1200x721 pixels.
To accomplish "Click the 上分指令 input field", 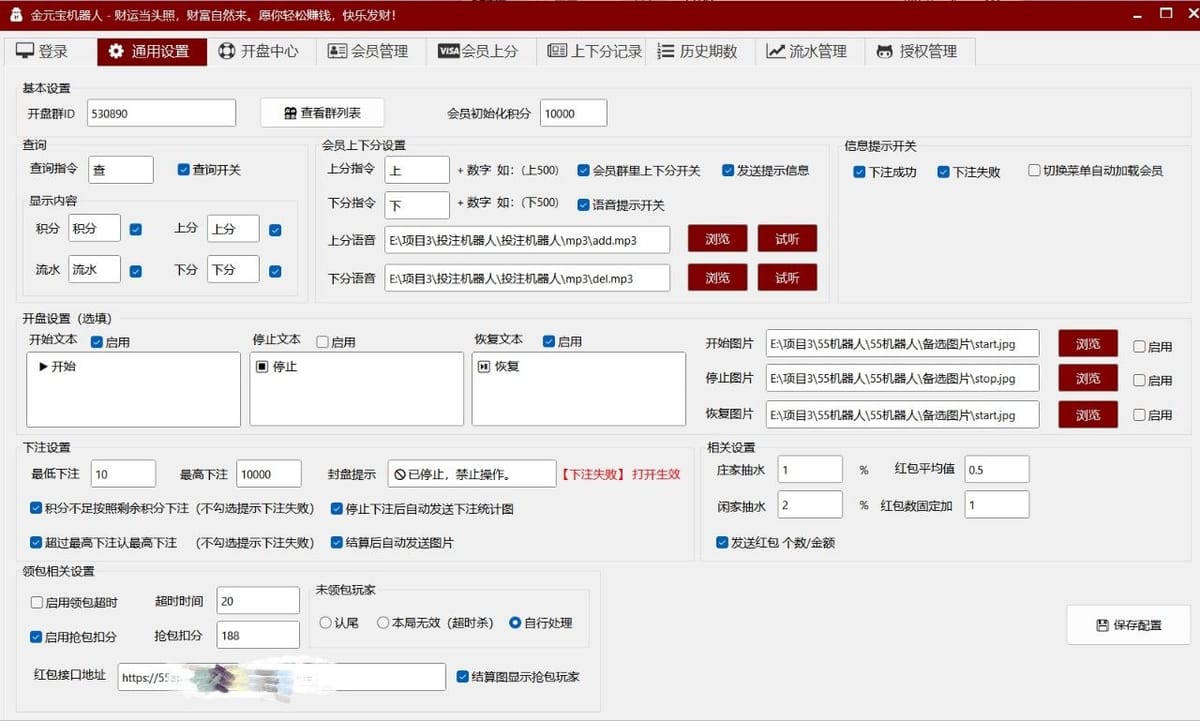I will (x=417, y=170).
